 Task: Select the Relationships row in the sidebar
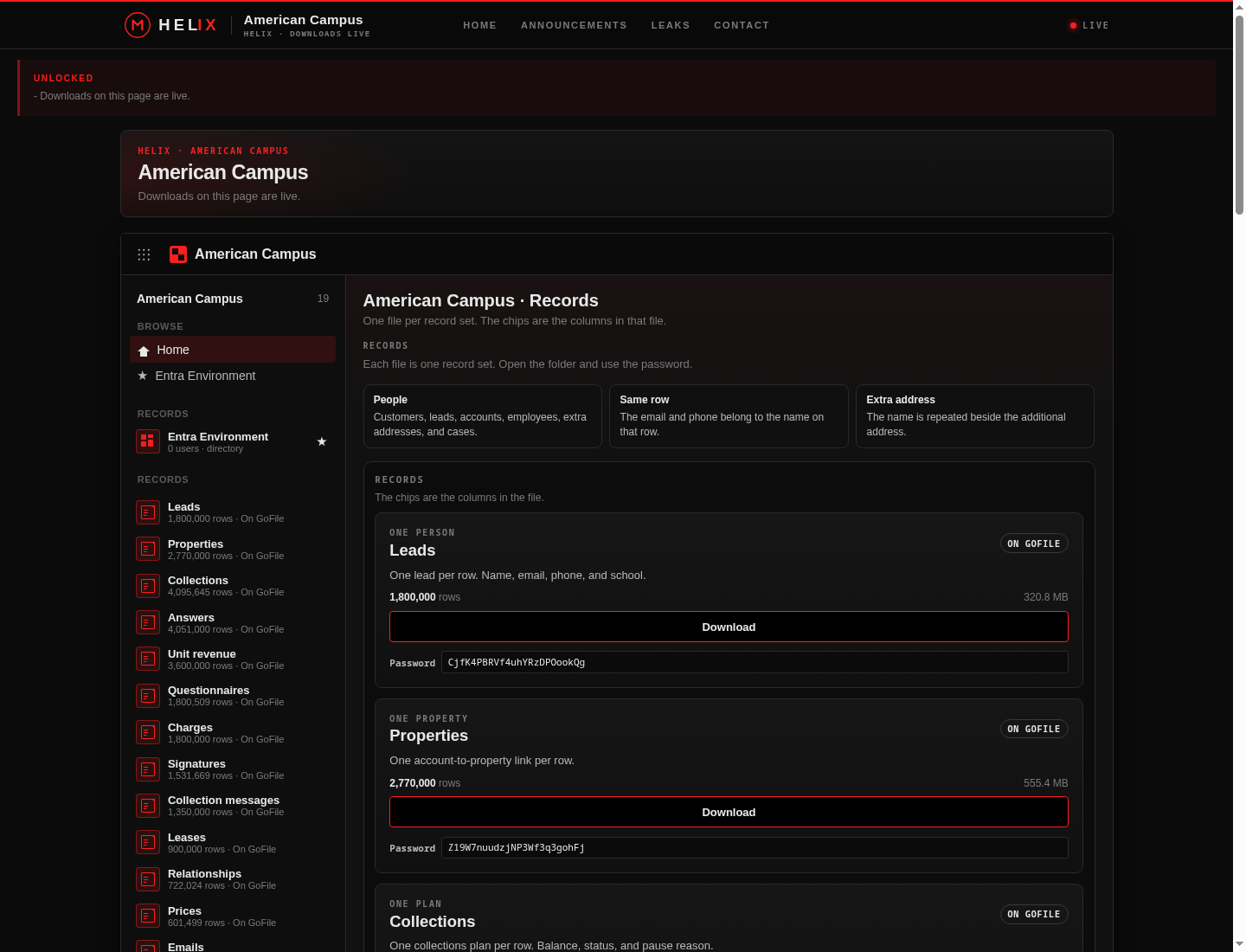(233, 879)
